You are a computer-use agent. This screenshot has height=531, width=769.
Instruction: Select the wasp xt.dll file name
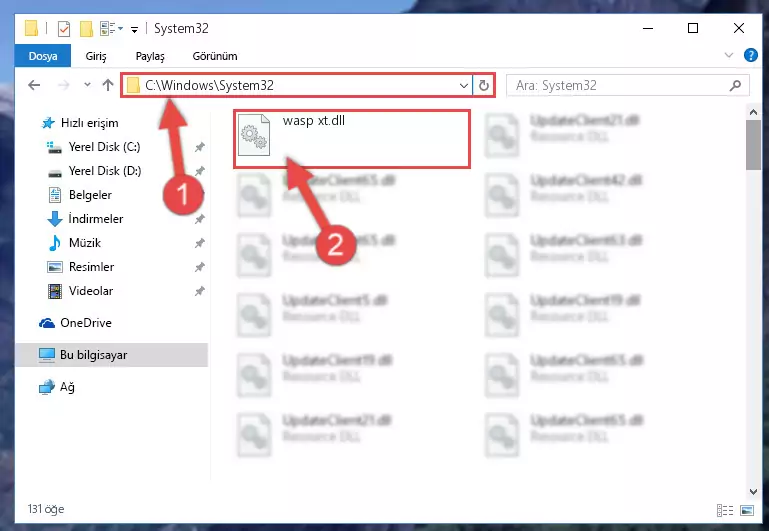point(313,121)
